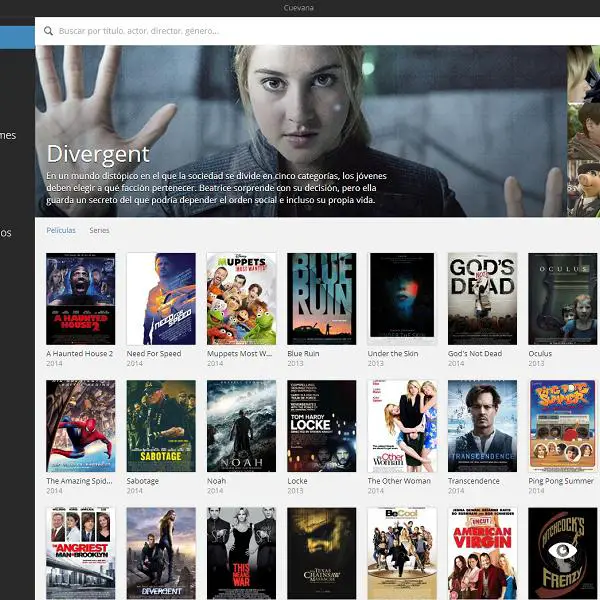Open Need For Speed poster
Viewport: 600px width, 600px height.
[161, 299]
